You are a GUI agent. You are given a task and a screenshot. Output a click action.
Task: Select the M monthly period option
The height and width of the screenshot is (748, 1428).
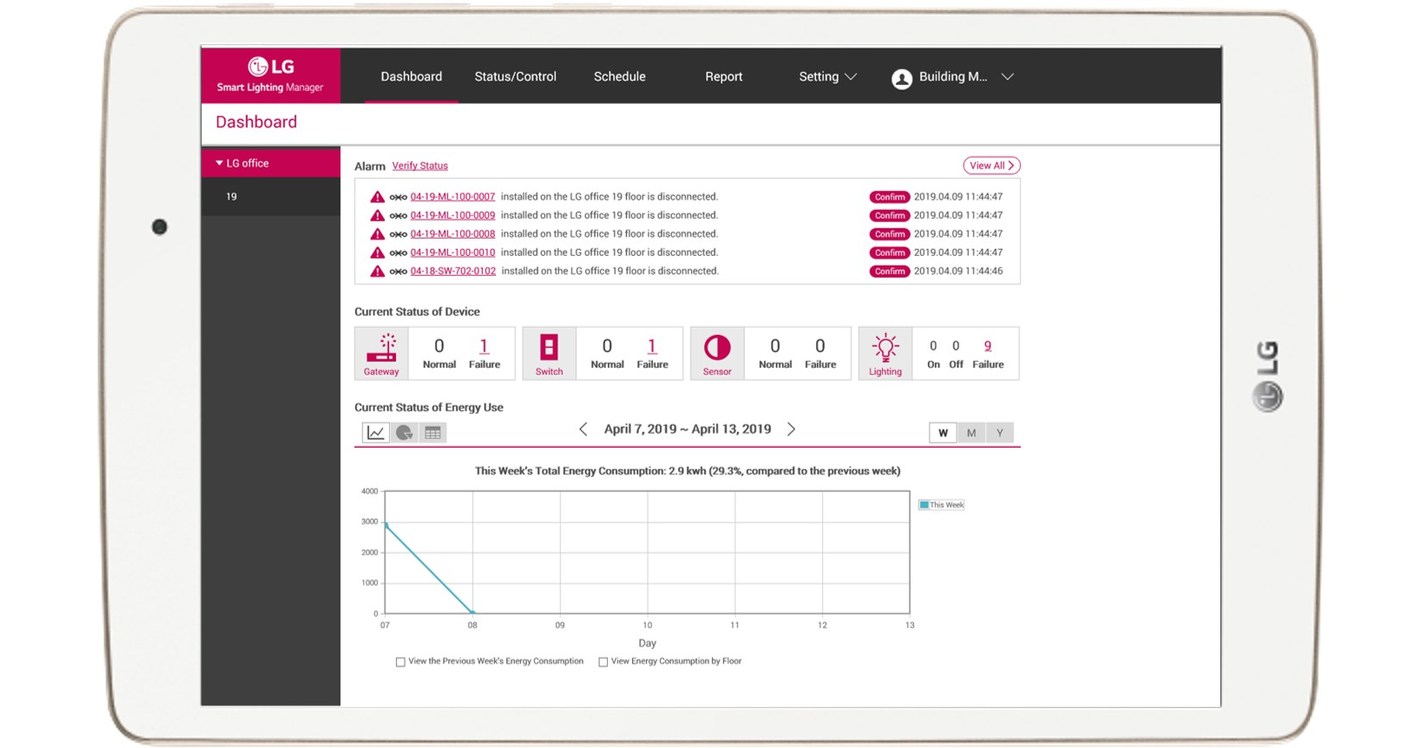coord(970,432)
